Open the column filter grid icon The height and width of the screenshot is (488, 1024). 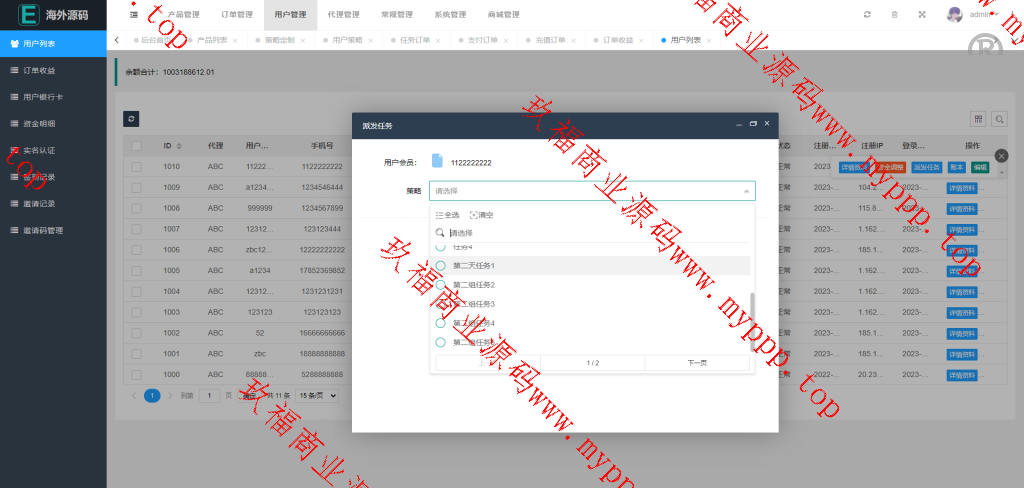(978, 119)
